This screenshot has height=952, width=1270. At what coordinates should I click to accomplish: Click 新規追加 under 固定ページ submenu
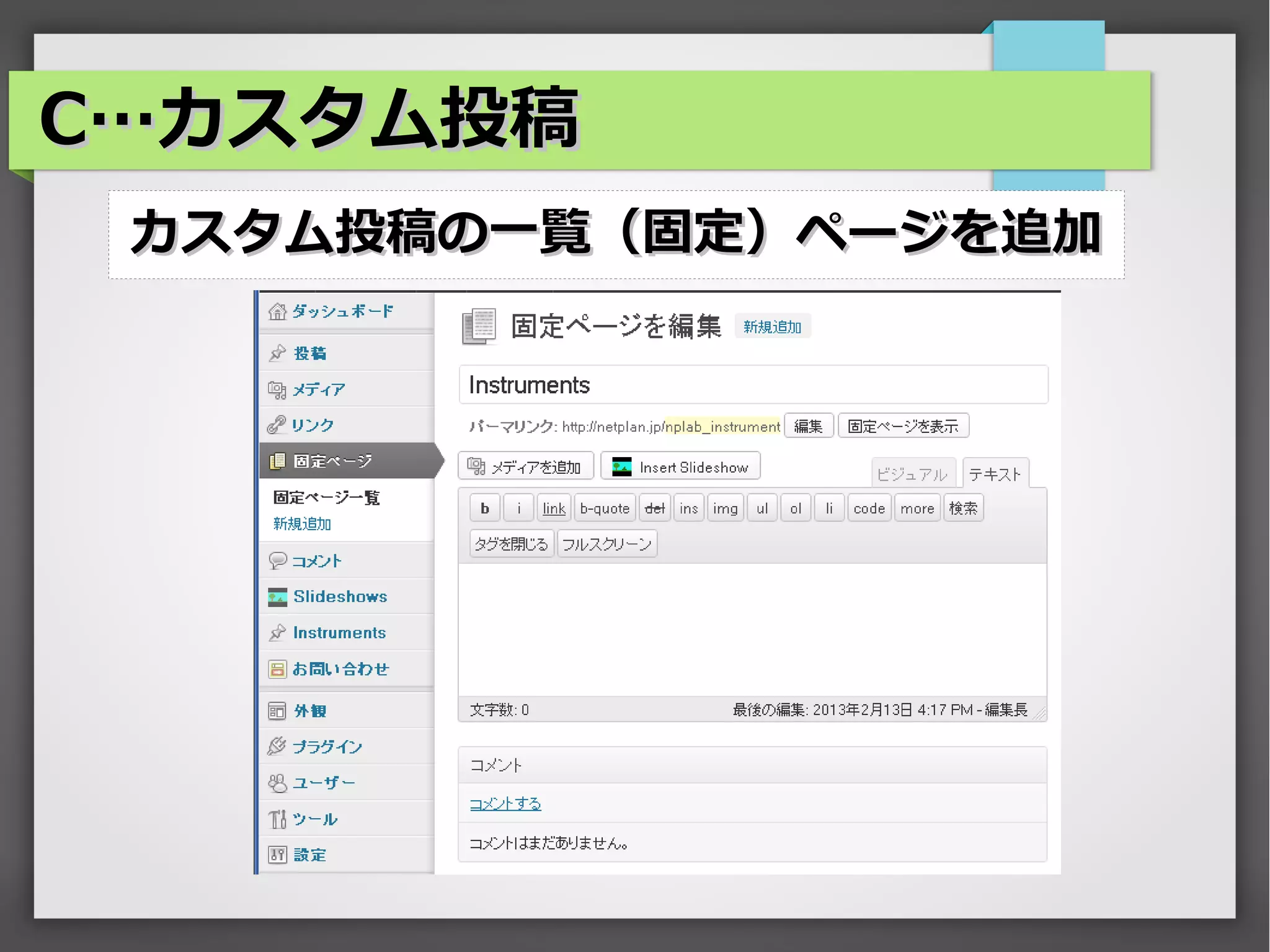point(302,524)
